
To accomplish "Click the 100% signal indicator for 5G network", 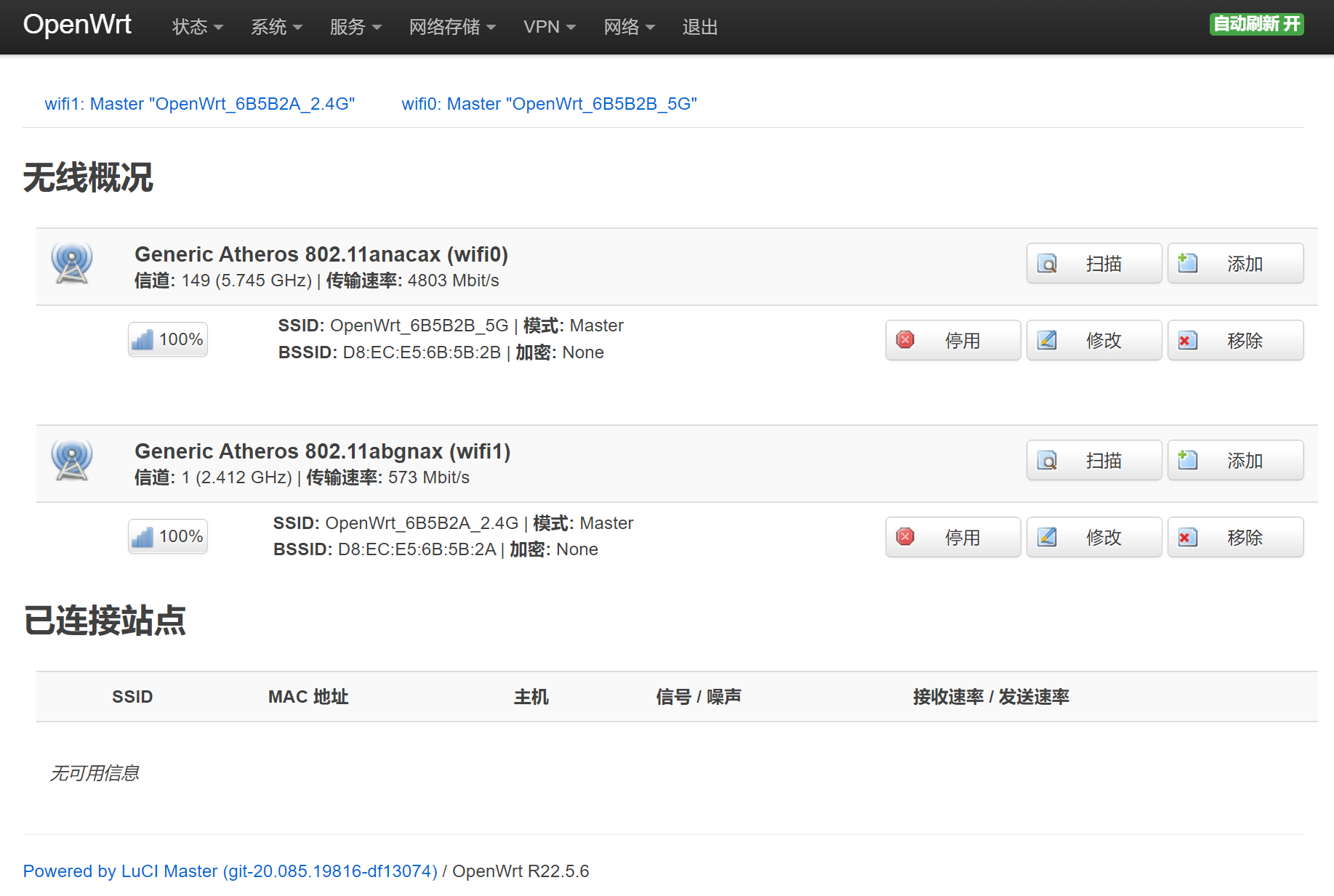I will point(168,339).
